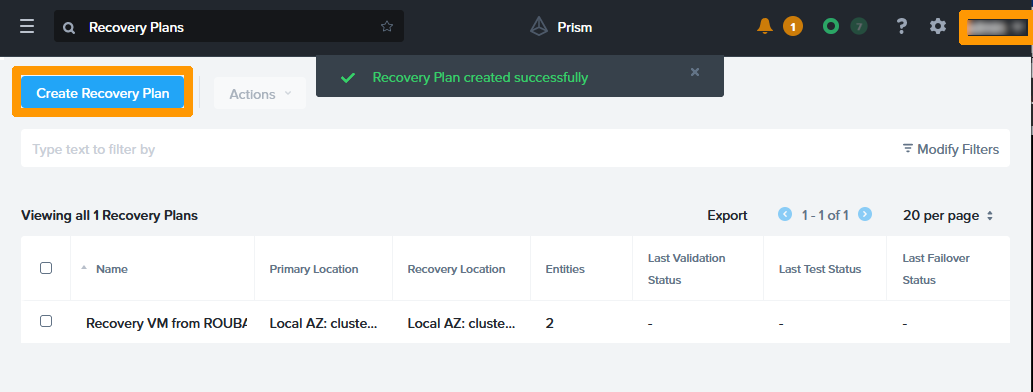
Task: Go to the next page arrow
Action: coord(865,214)
